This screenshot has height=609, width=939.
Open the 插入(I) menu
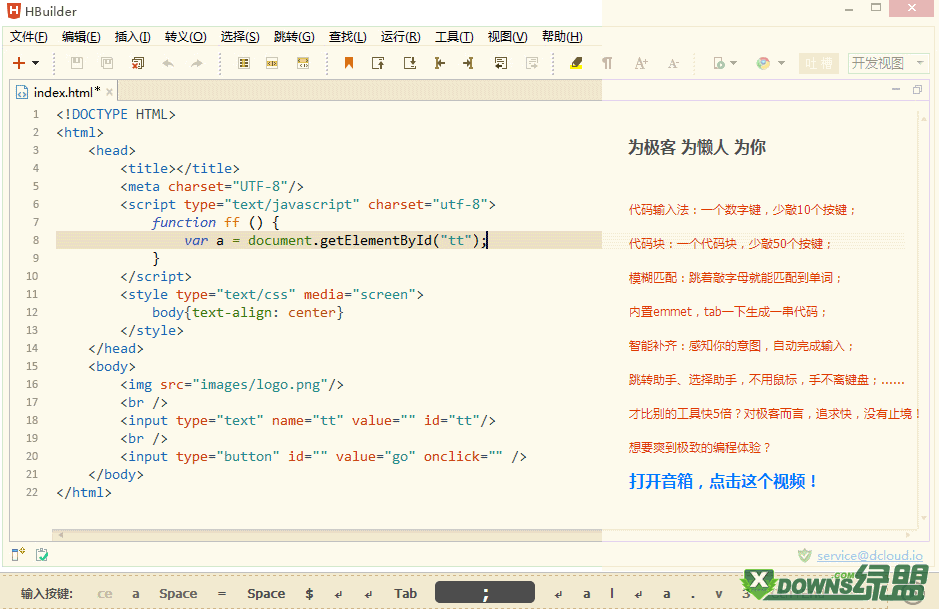[x=132, y=37]
